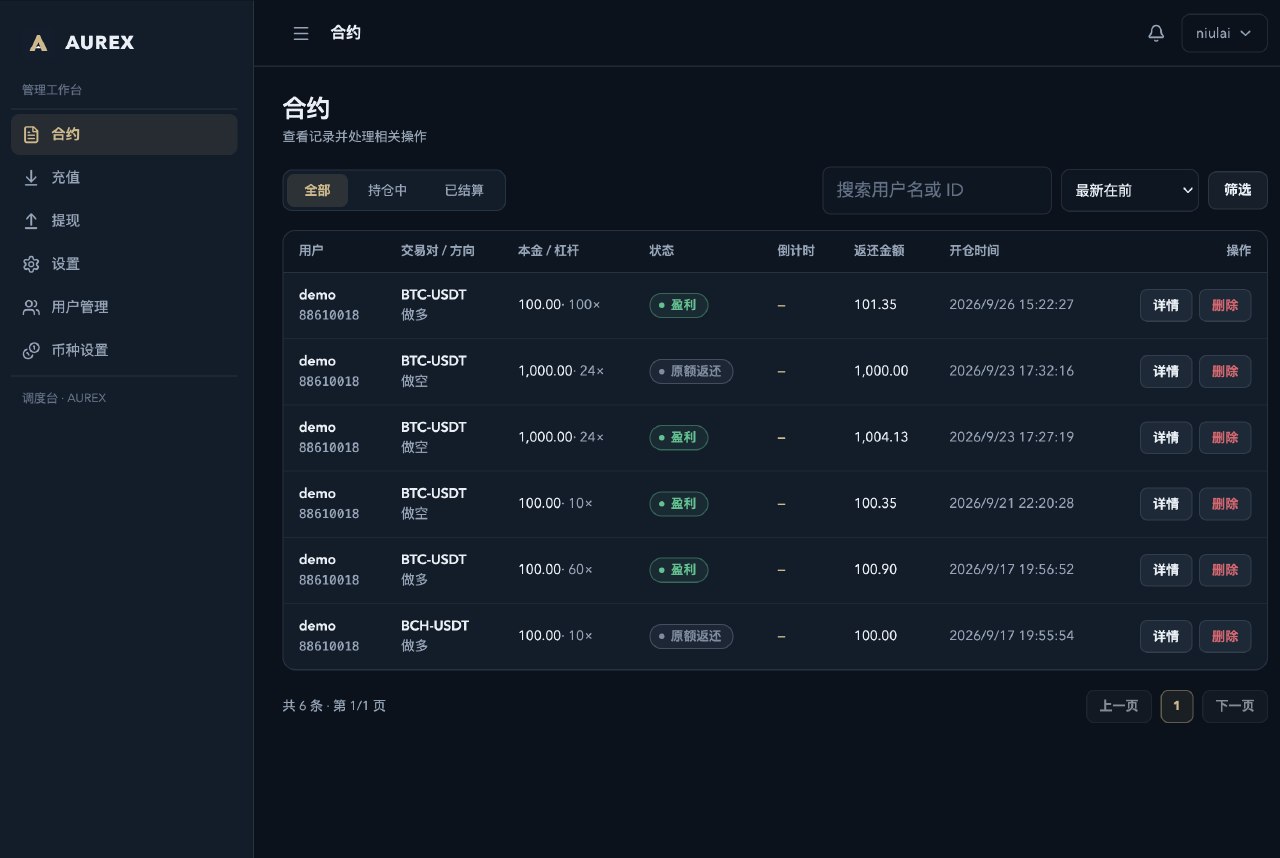1280x858 pixels.
Task: Click the 共 6 条 · 第 1/1 页 summary text
Action: (x=334, y=706)
